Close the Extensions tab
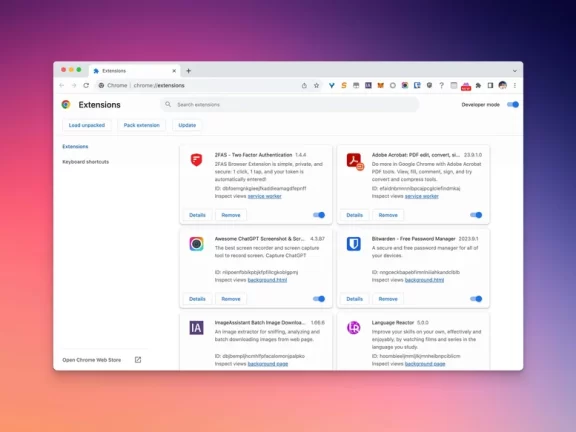 174,71
